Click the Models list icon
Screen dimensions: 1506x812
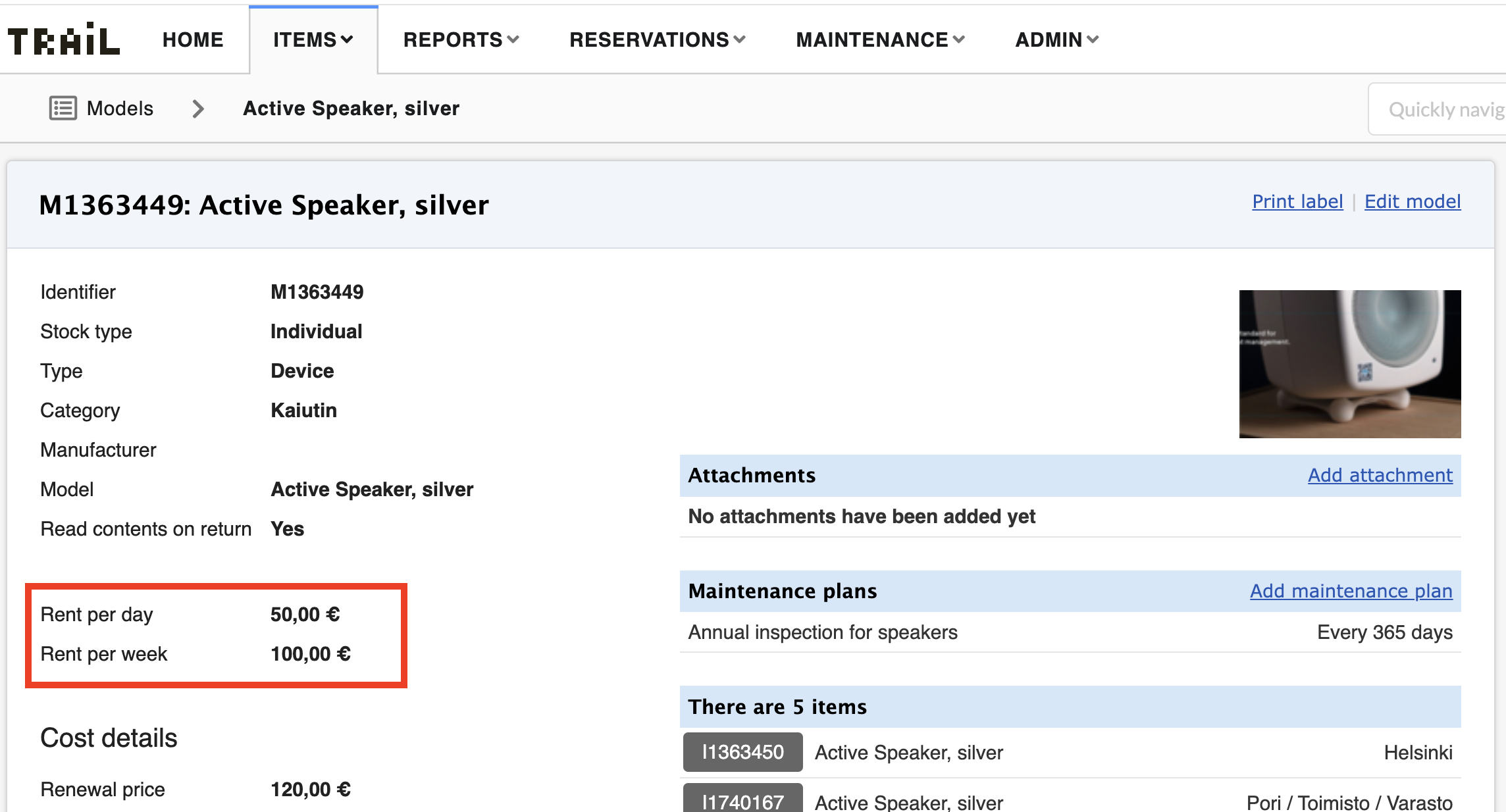coord(63,108)
